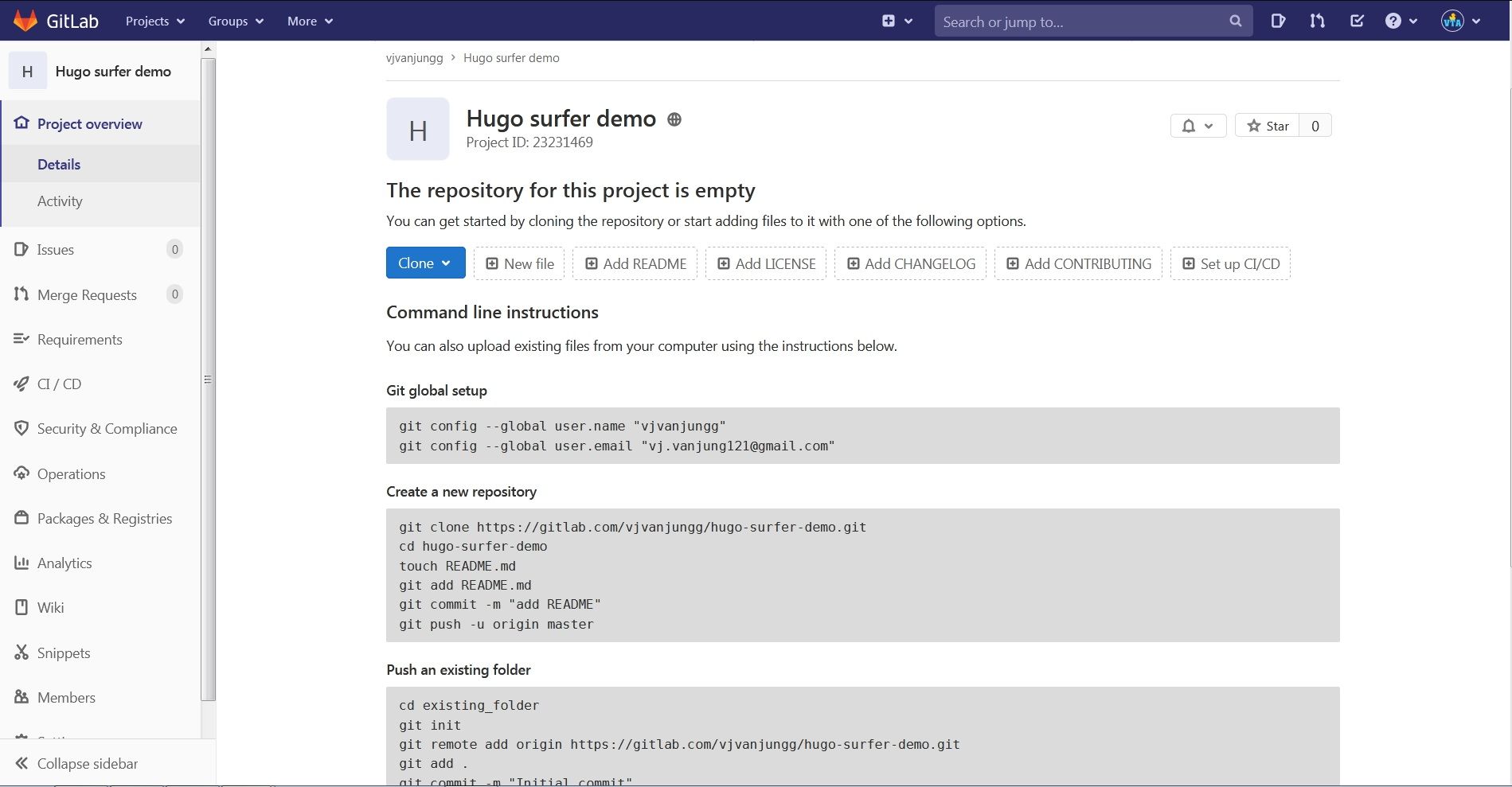This screenshot has height=787, width=1512.
Task: Click the Snippets scissors icon
Action: [21, 653]
